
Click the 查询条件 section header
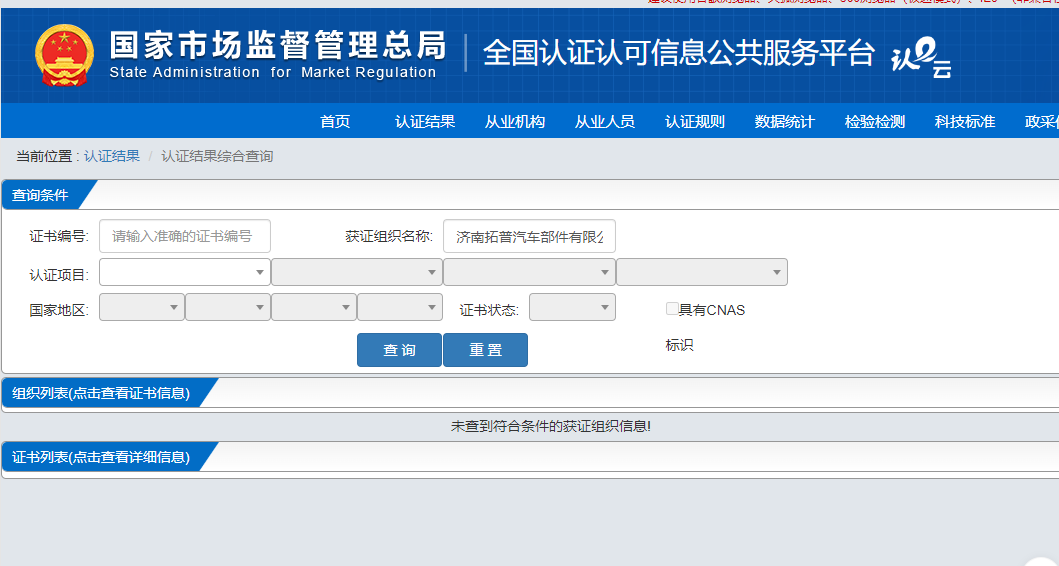pyautogui.click(x=41, y=195)
